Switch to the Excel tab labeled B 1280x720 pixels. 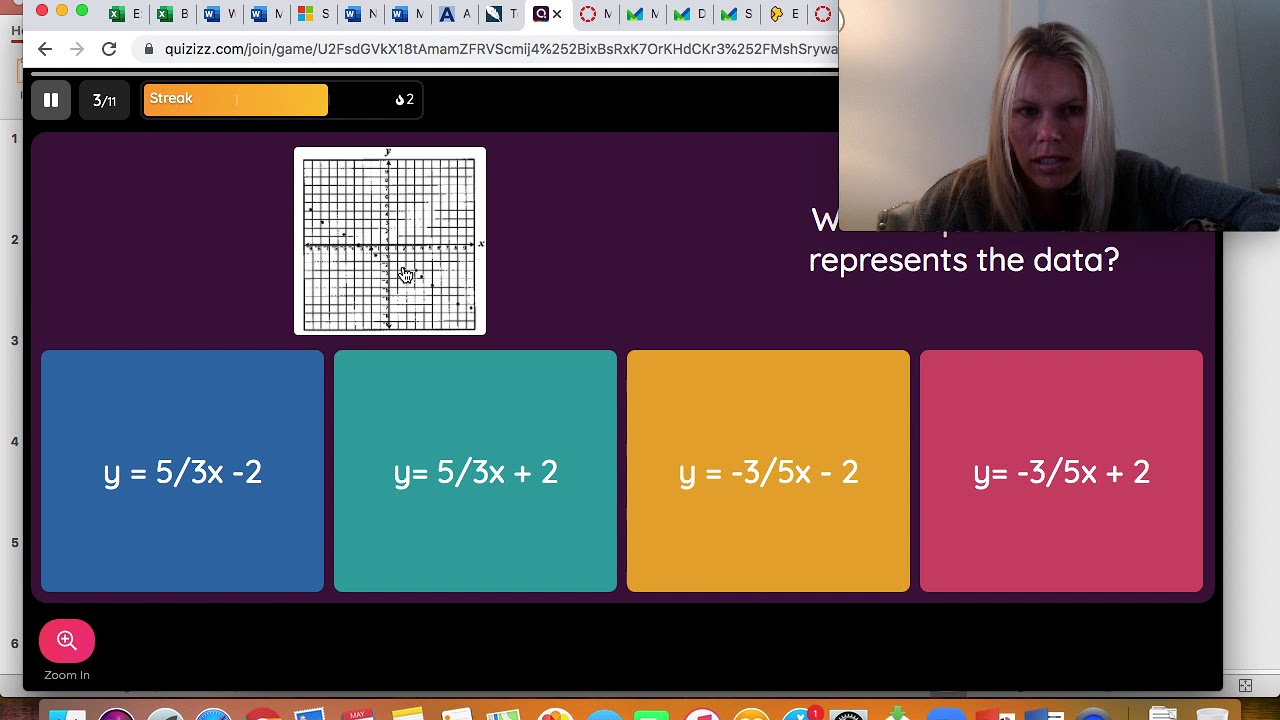pyautogui.click(x=174, y=14)
